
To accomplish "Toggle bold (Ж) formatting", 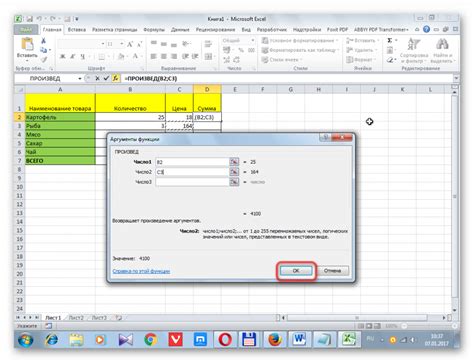I will click(62, 57).
